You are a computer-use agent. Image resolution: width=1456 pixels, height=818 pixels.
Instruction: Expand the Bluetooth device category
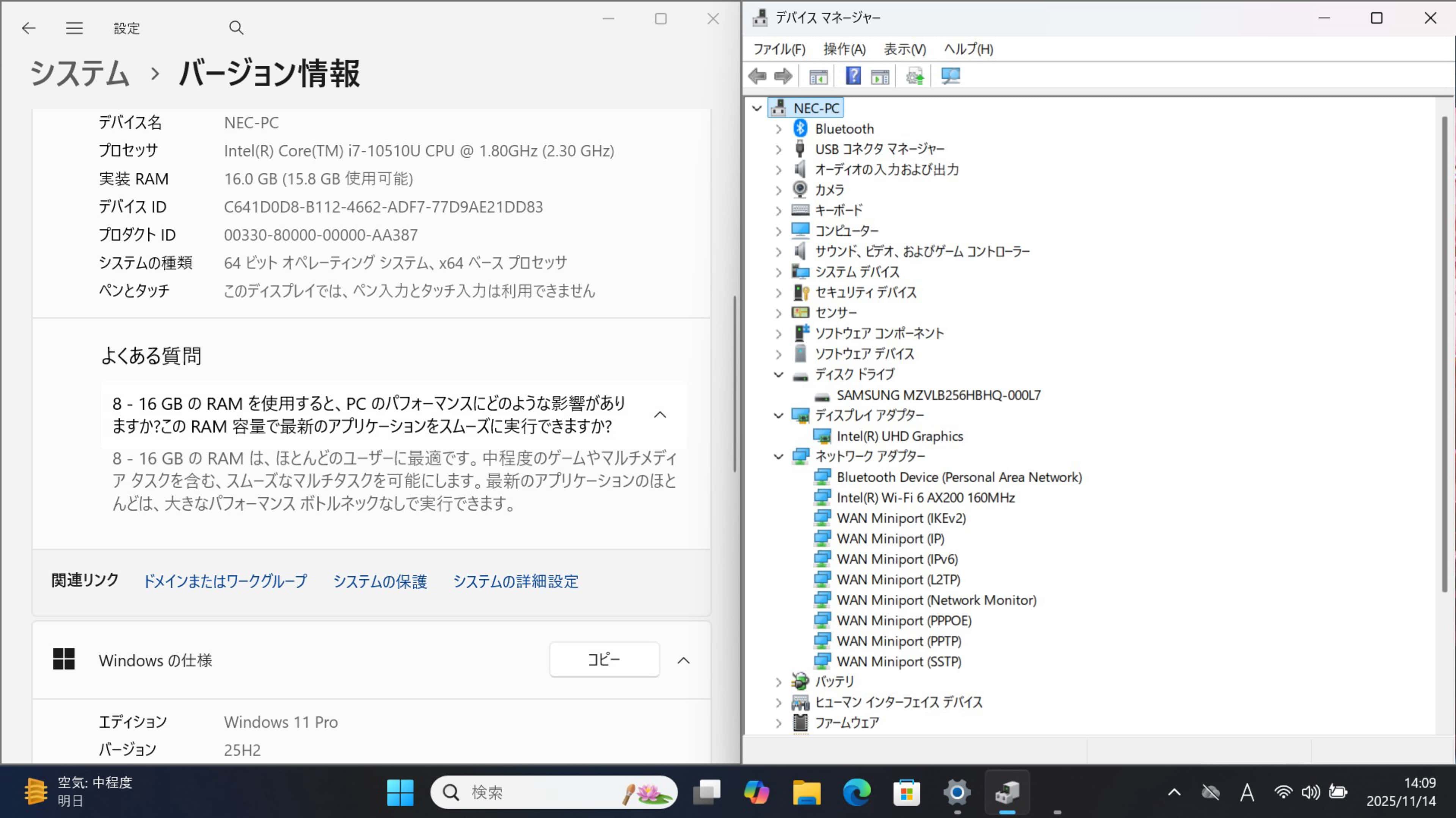tap(778, 129)
